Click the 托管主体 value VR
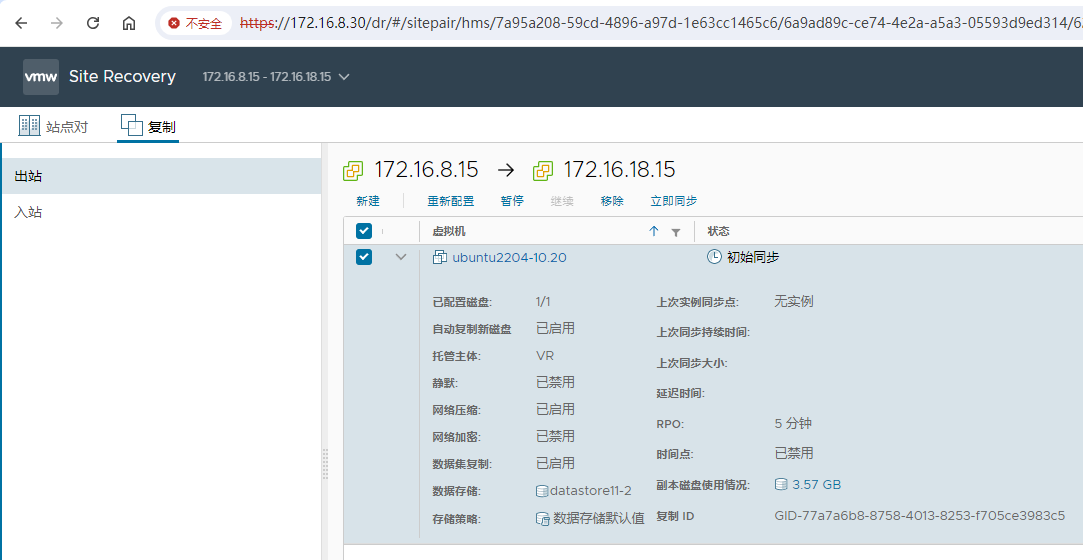1083x560 pixels. pyautogui.click(x=545, y=356)
